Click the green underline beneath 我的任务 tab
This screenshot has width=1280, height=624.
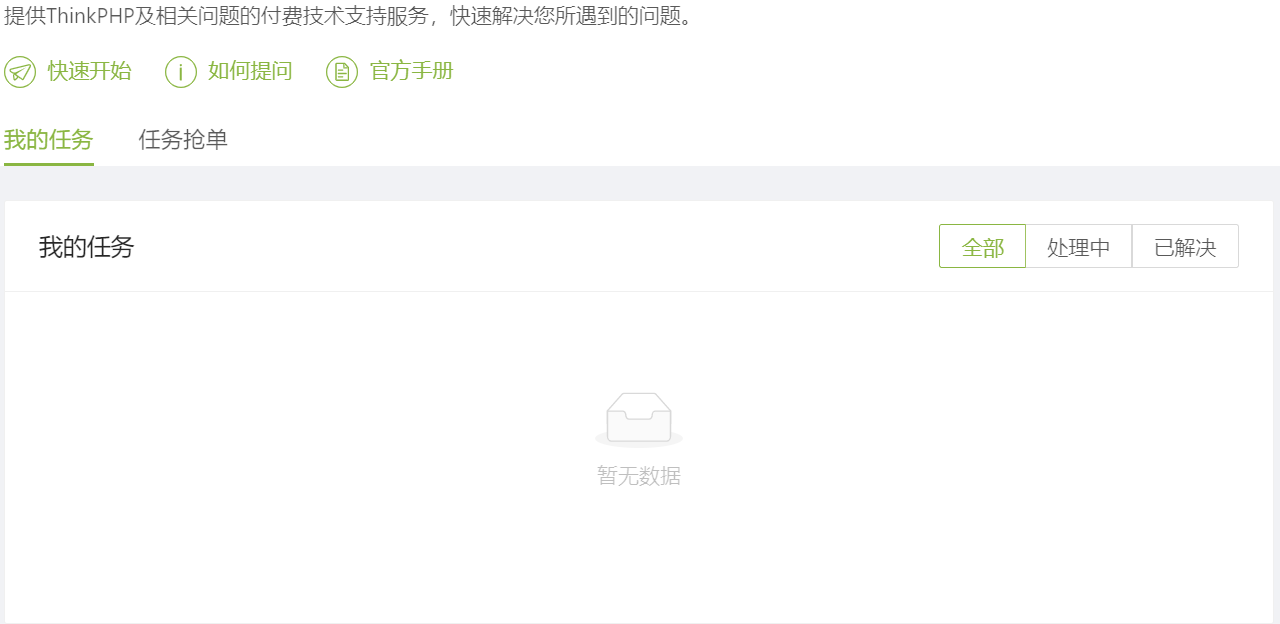point(49,164)
